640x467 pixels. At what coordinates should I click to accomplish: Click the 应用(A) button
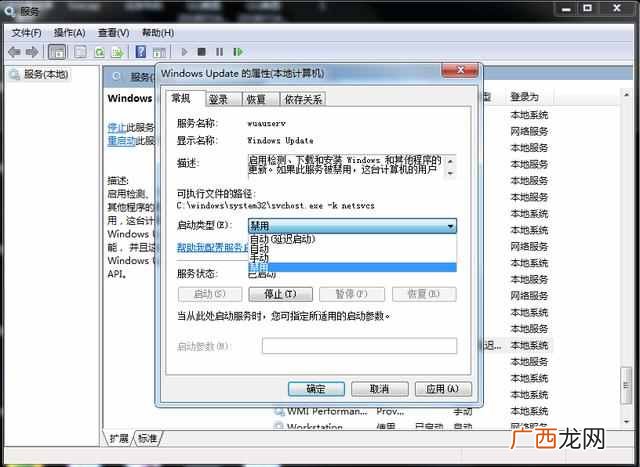[x=443, y=389]
